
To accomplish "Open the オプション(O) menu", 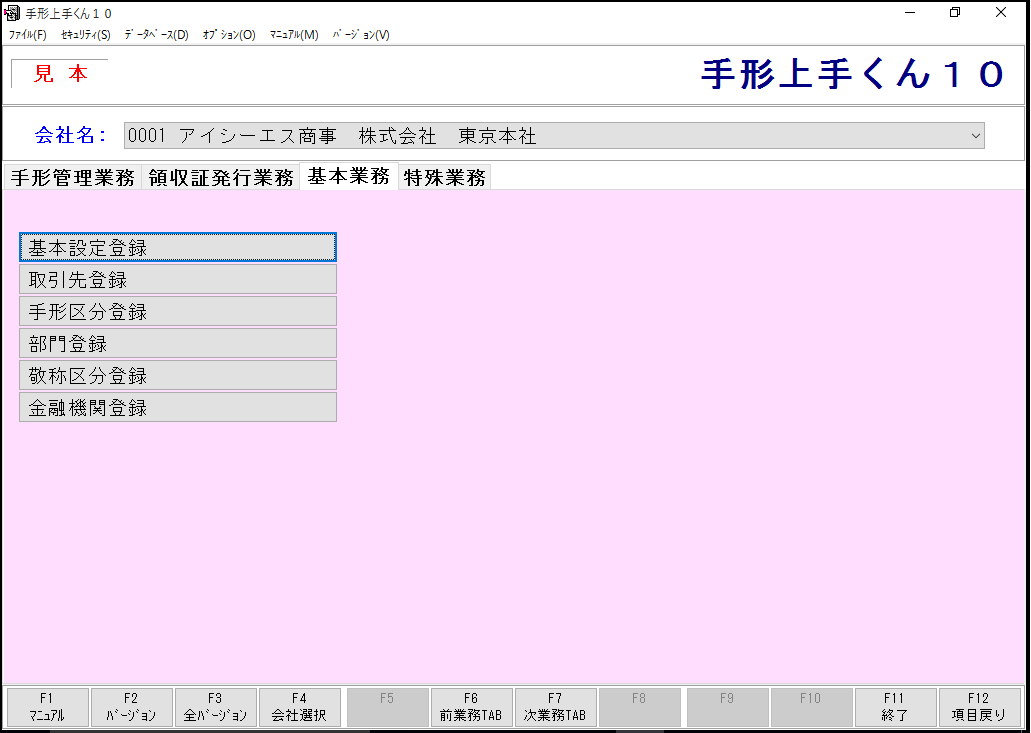I will [229, 35].
